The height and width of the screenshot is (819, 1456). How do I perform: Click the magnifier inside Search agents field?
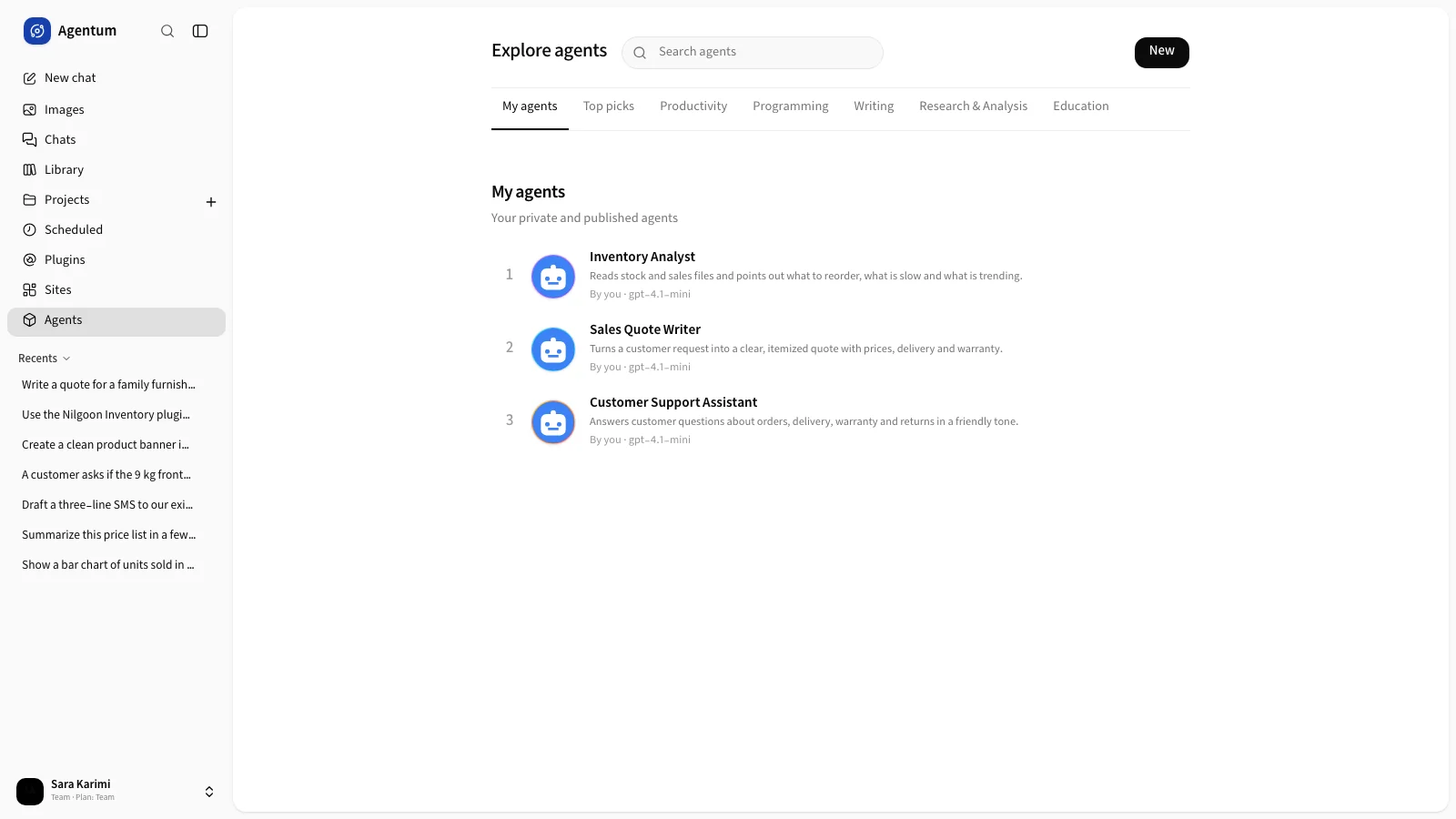640,53
